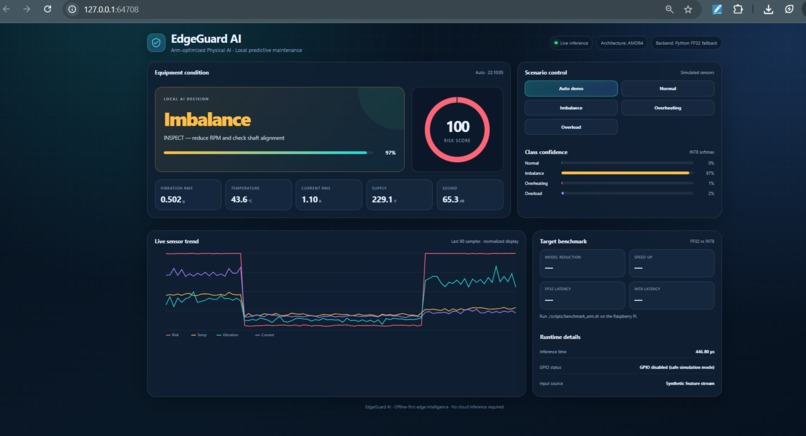The image size is (806, 436).
Task: Click the "Equipment condition" panel title
Action: tap(181, 72)
